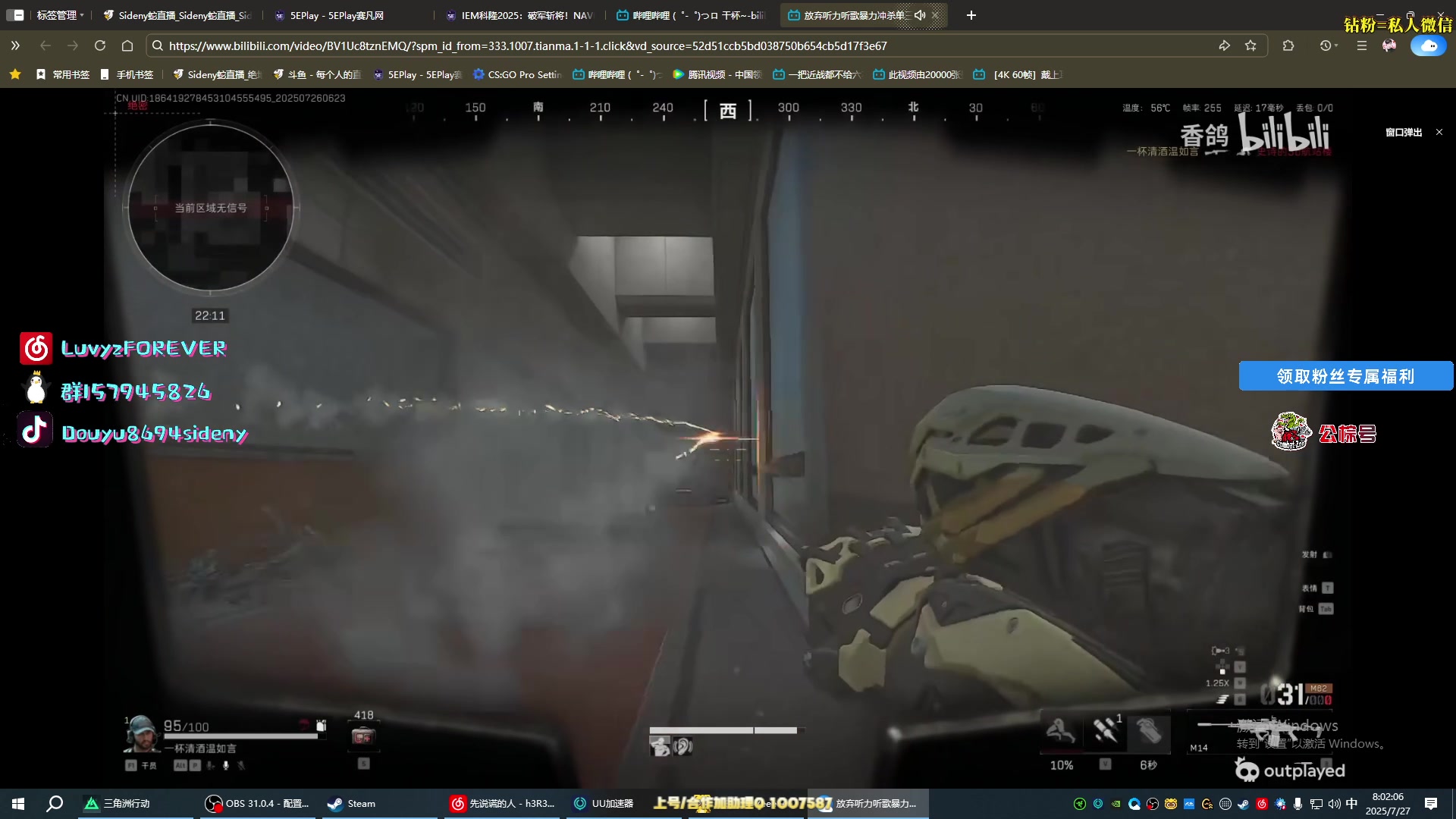Open Steam icon in system tray
1456x819 pixels.
point(1244,804)
